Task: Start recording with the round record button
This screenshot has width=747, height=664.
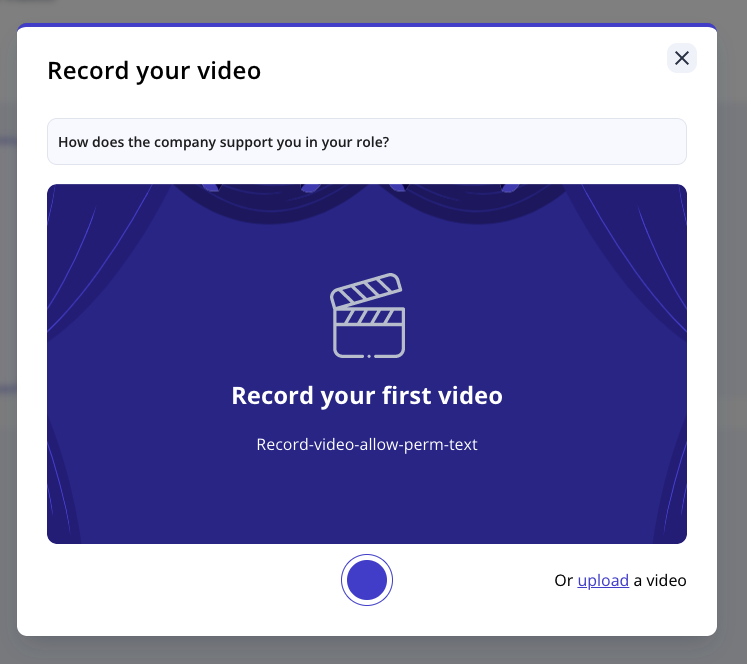Action: [367, 580]
